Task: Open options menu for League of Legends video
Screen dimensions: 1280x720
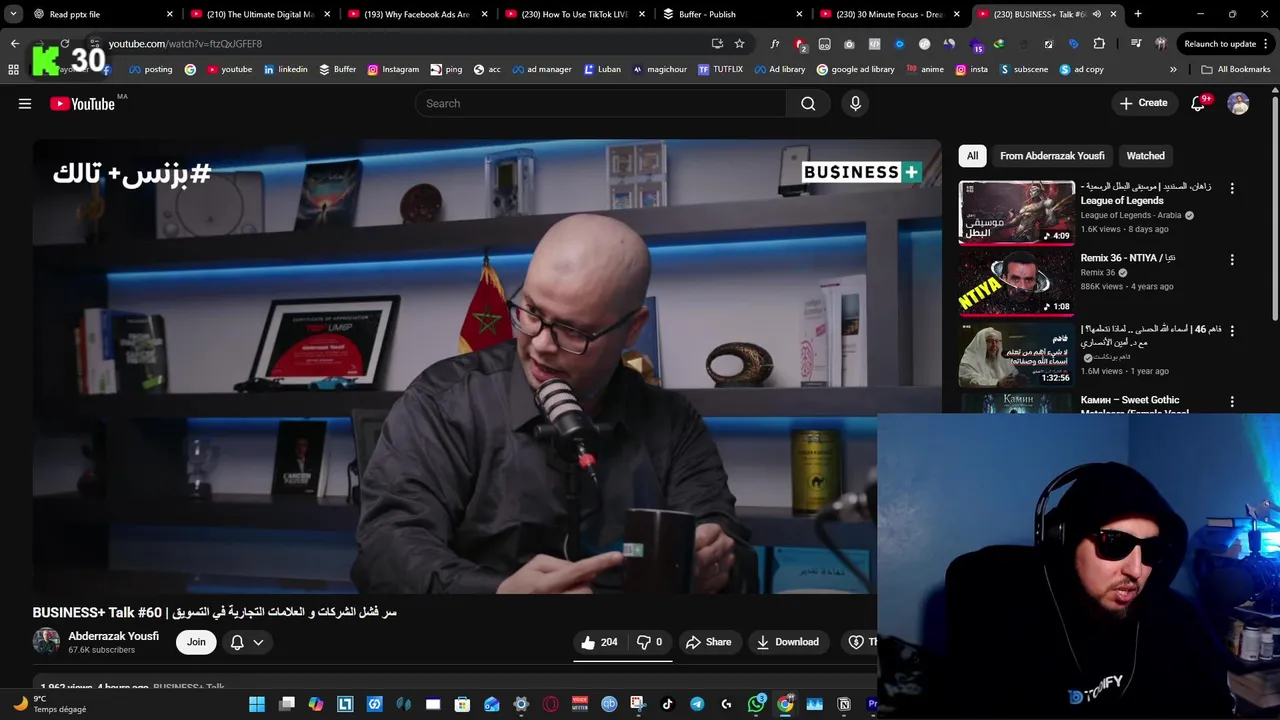Action: click(1232, 188)
